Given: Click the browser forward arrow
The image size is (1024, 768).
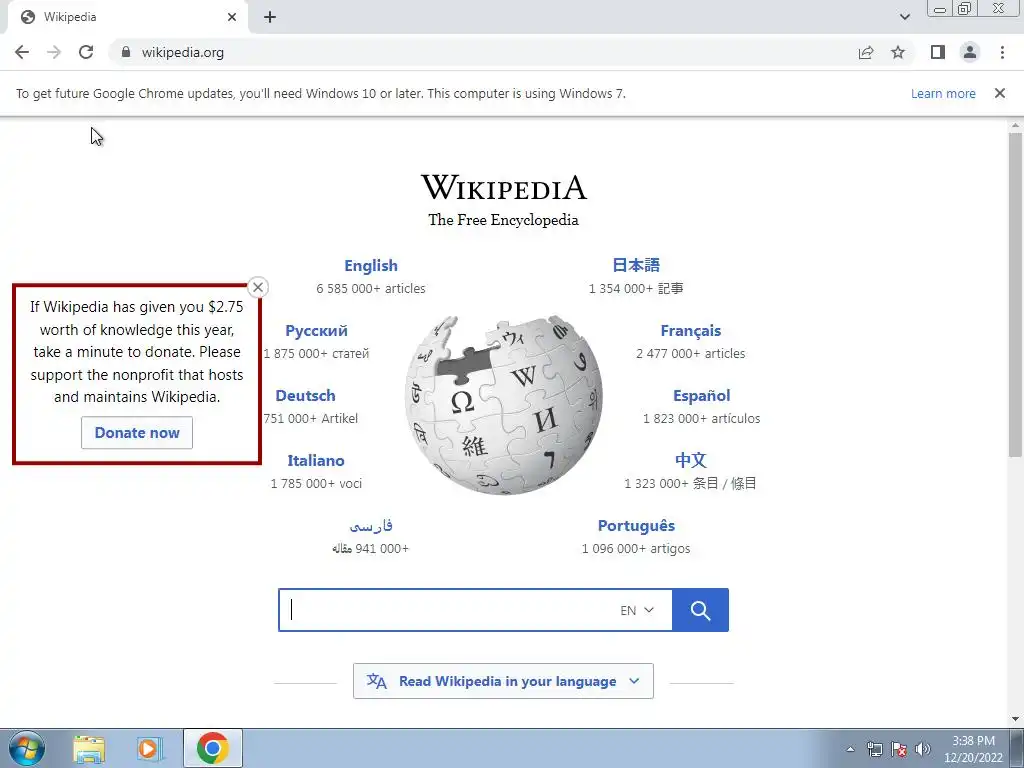Looking at the screenshot, I should tap(54, 52).
